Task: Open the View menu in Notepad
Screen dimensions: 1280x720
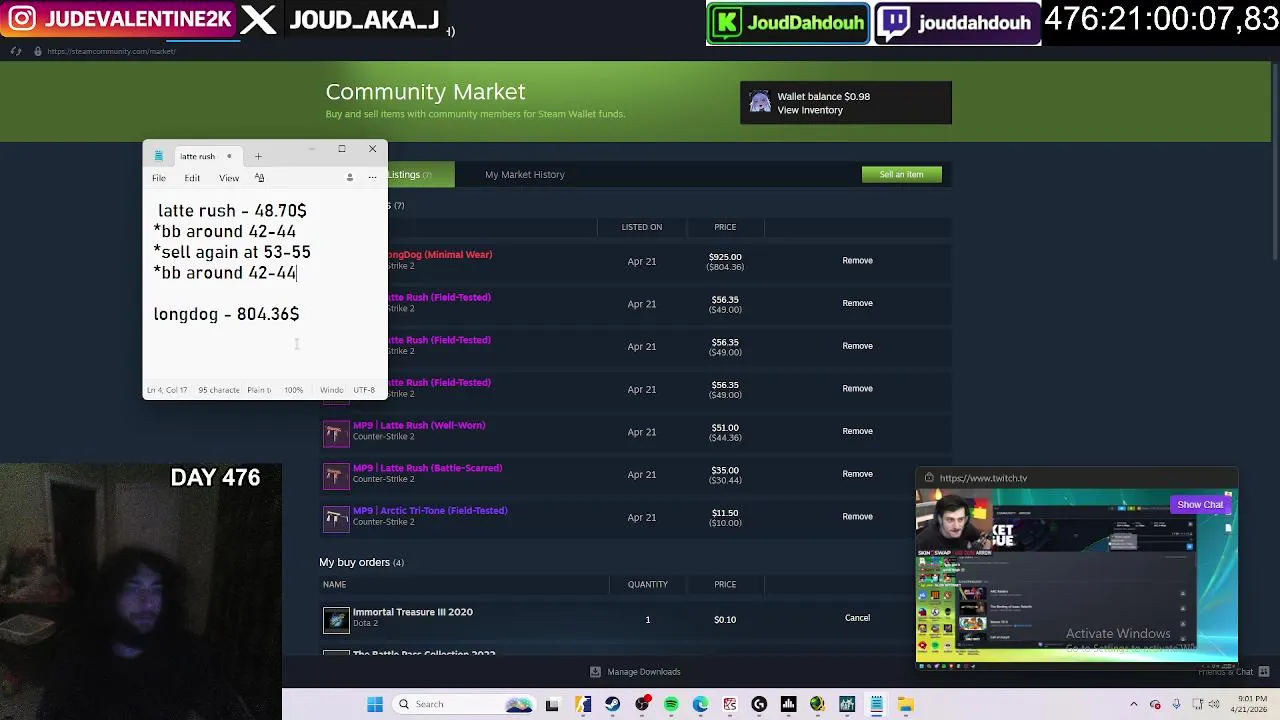Action: point(229,178)
